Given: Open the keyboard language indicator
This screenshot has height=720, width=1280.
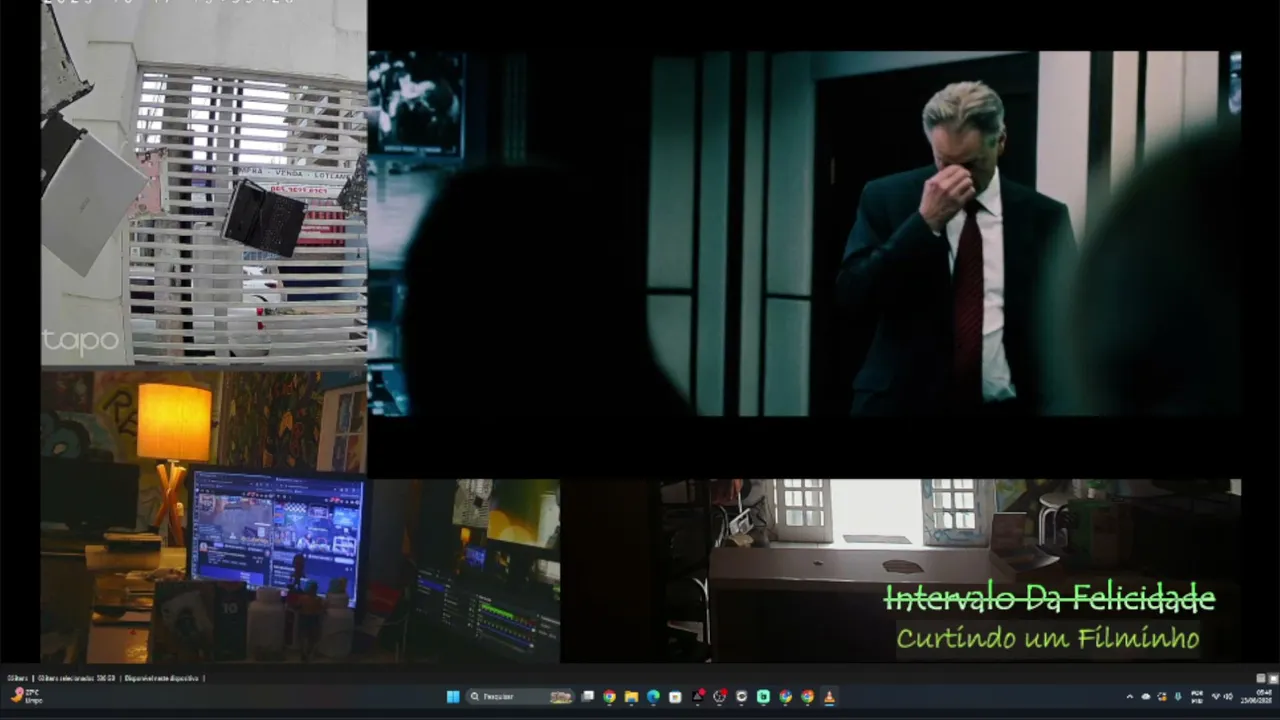Looking at the screenshot, I should pyautogui.click(x=1198, y=697).
